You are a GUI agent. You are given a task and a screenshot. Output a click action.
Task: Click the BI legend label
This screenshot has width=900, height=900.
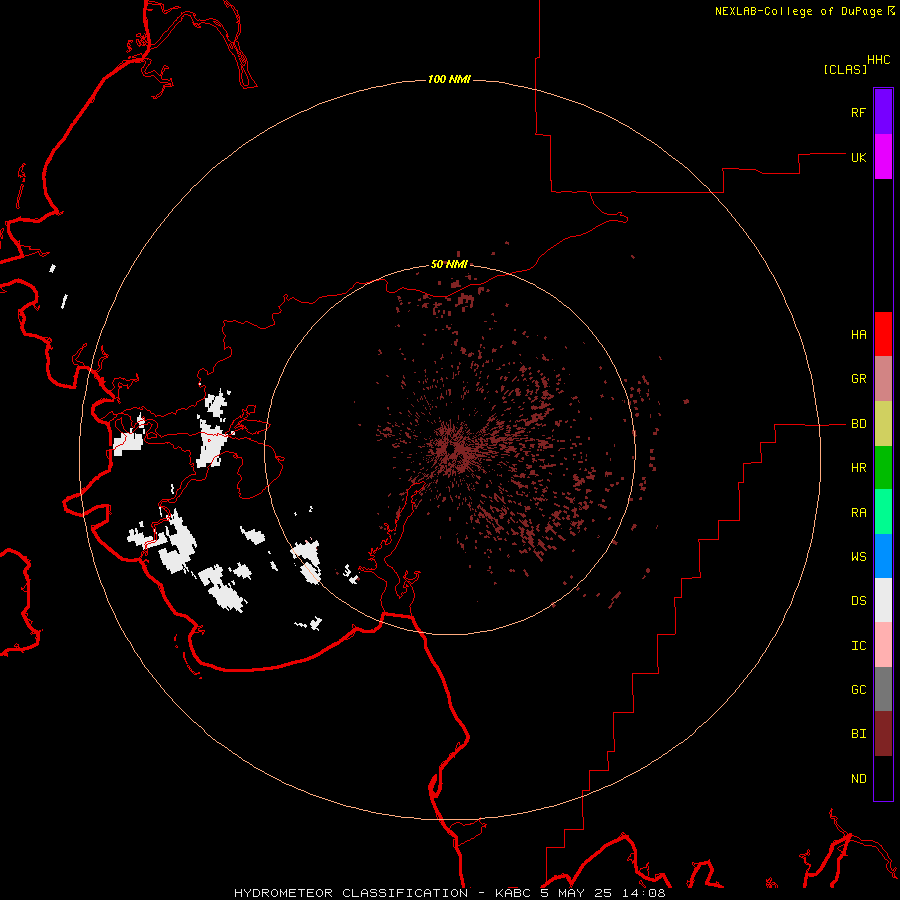[858, 734]
